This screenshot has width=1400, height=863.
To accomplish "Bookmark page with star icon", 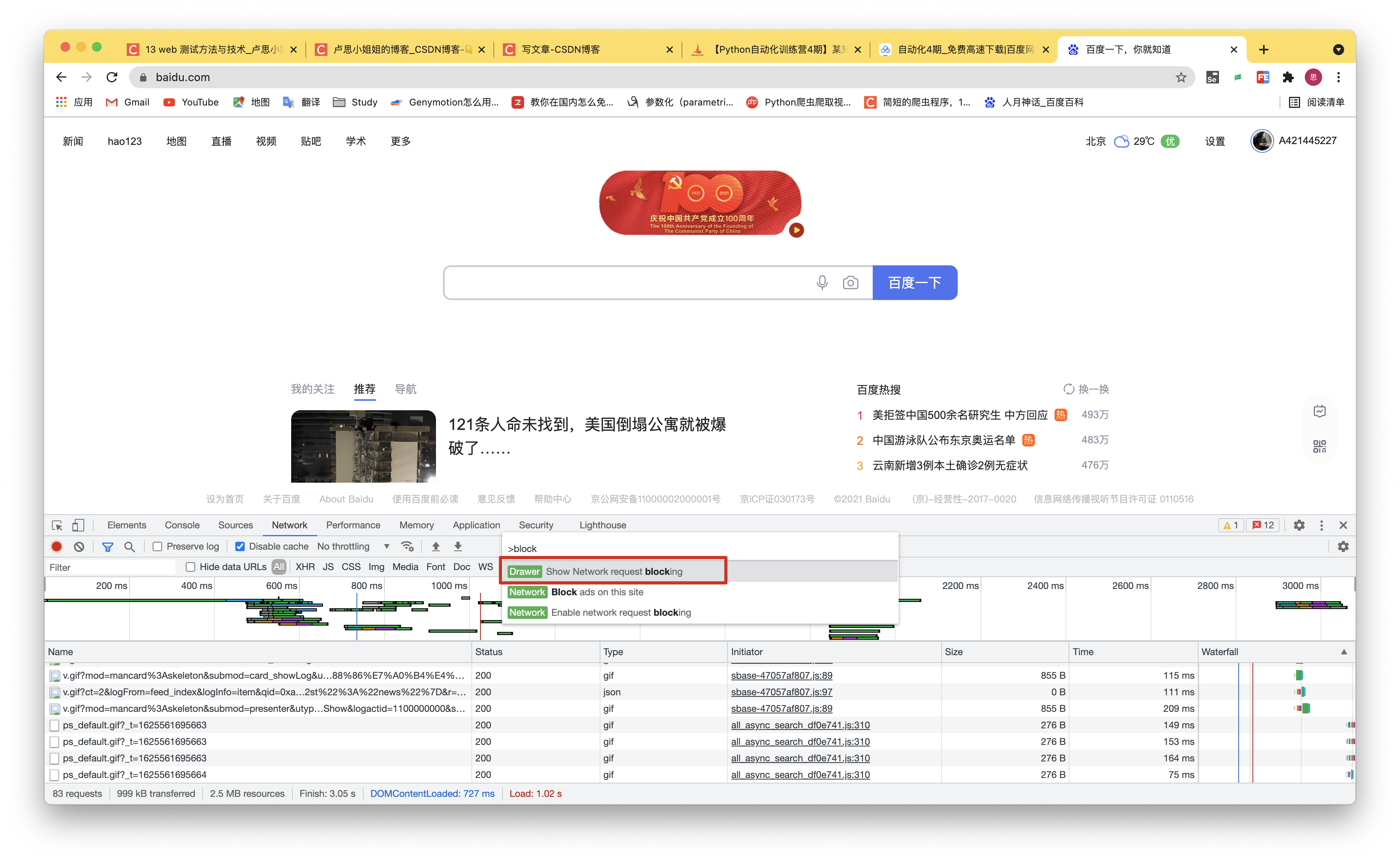I will [1180, 77].
